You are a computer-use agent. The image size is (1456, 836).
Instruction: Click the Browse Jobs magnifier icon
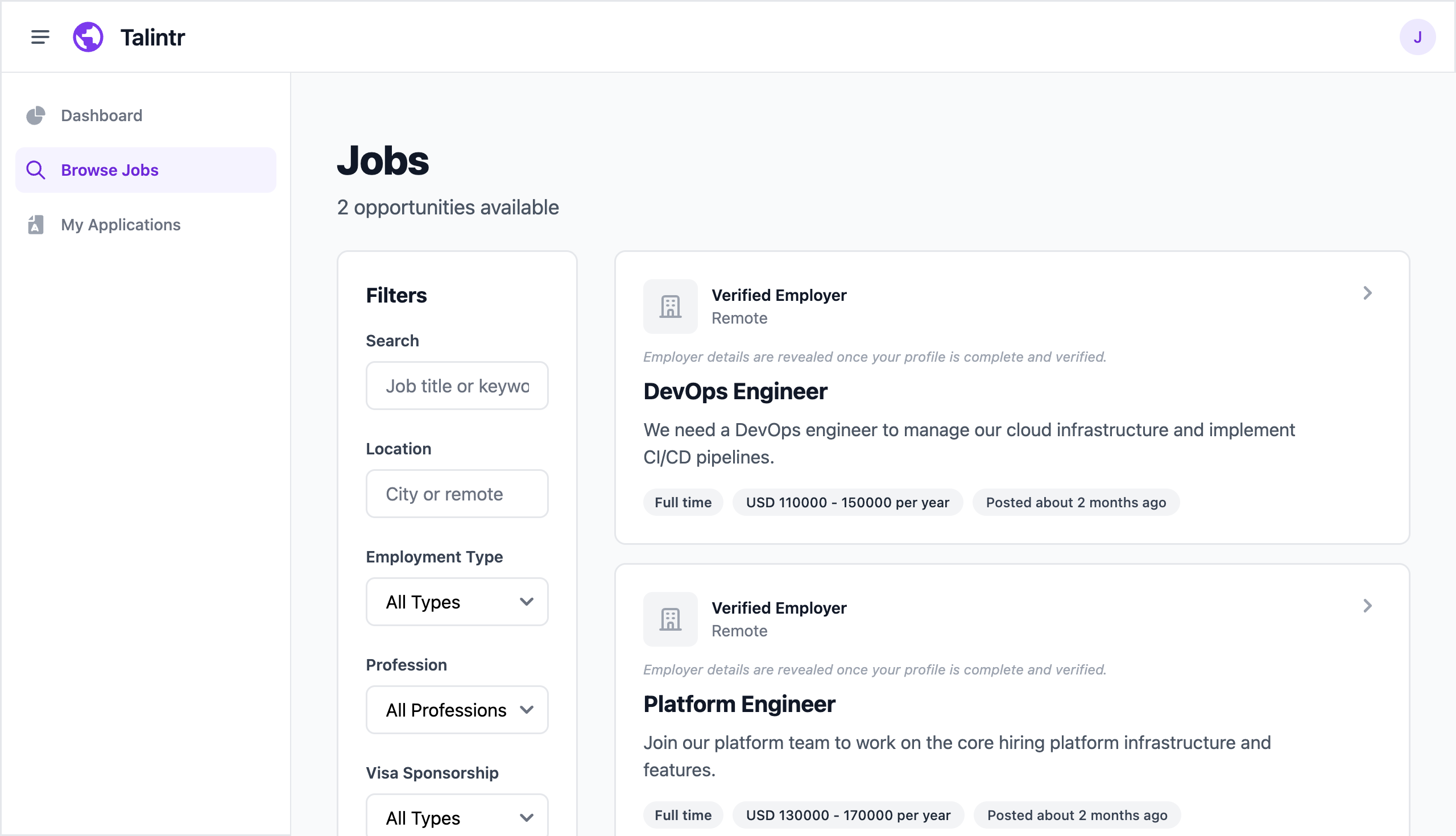(x=36, y=170)
